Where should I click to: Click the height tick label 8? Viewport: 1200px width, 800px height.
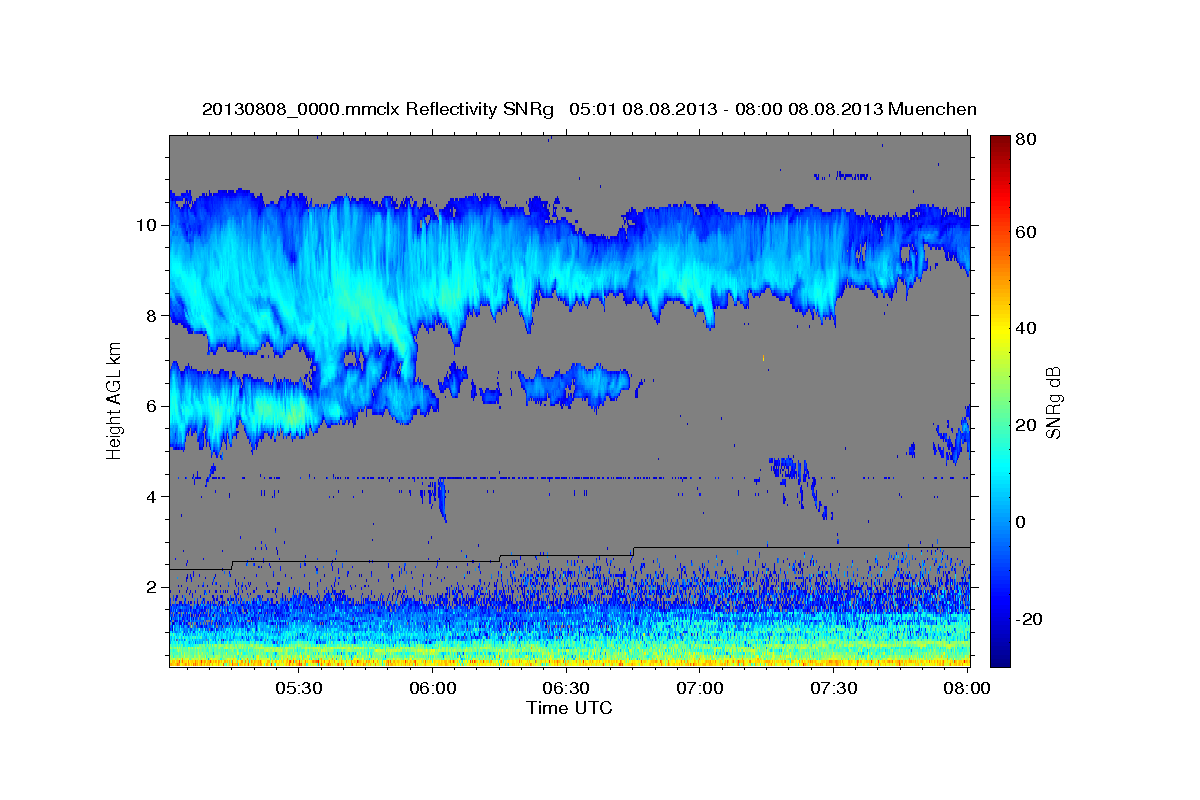tap(150, 316)
